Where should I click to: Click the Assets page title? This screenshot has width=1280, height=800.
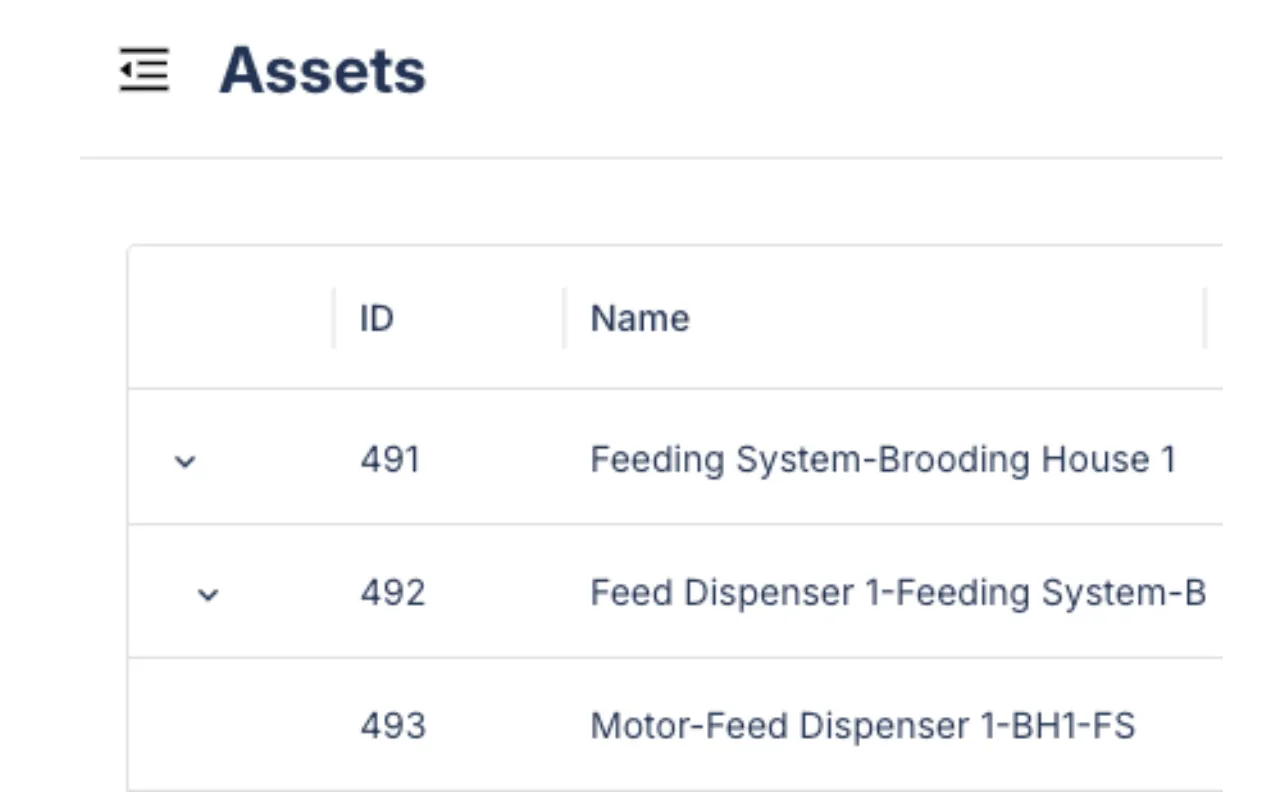point(322,71)
